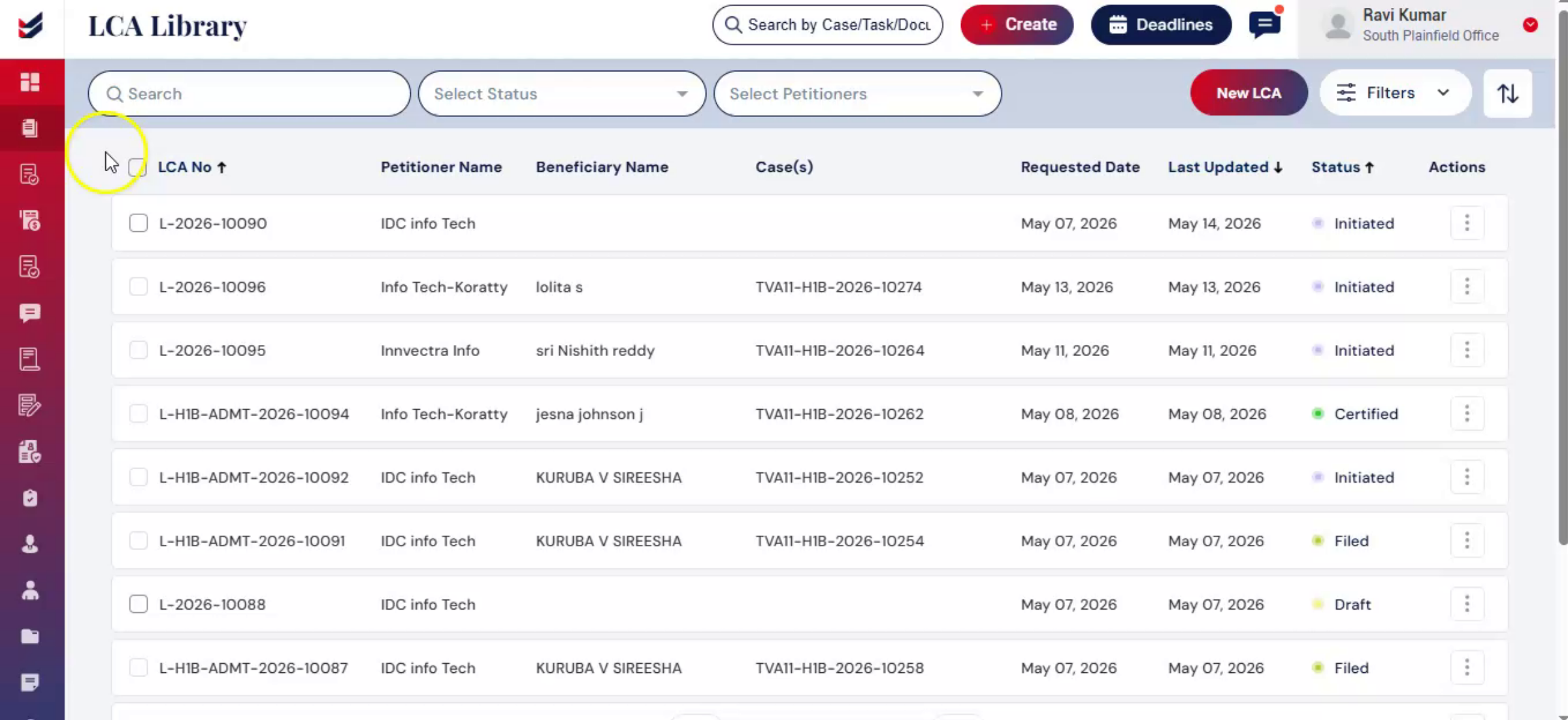Open the book ledger icon in sidebar
Screen dimensions: 1568x720
coord(30,359)
